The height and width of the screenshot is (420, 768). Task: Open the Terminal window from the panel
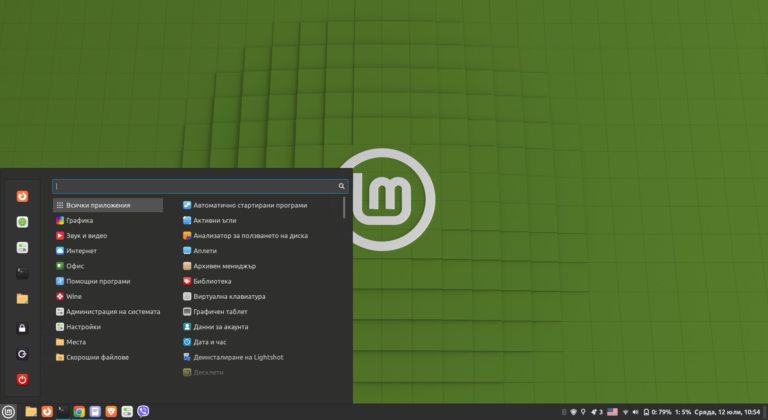pyautogui.click(x=63, y=412)
